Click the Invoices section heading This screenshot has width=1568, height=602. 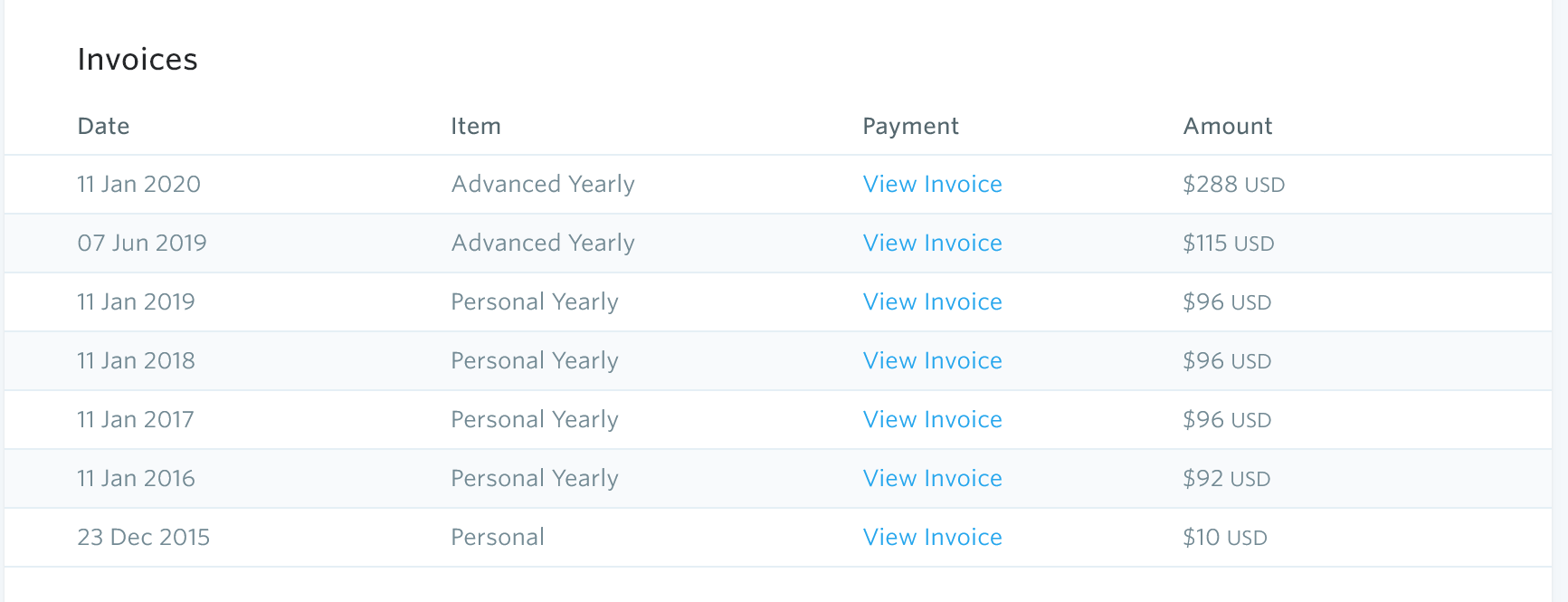[x=138, y=59]
